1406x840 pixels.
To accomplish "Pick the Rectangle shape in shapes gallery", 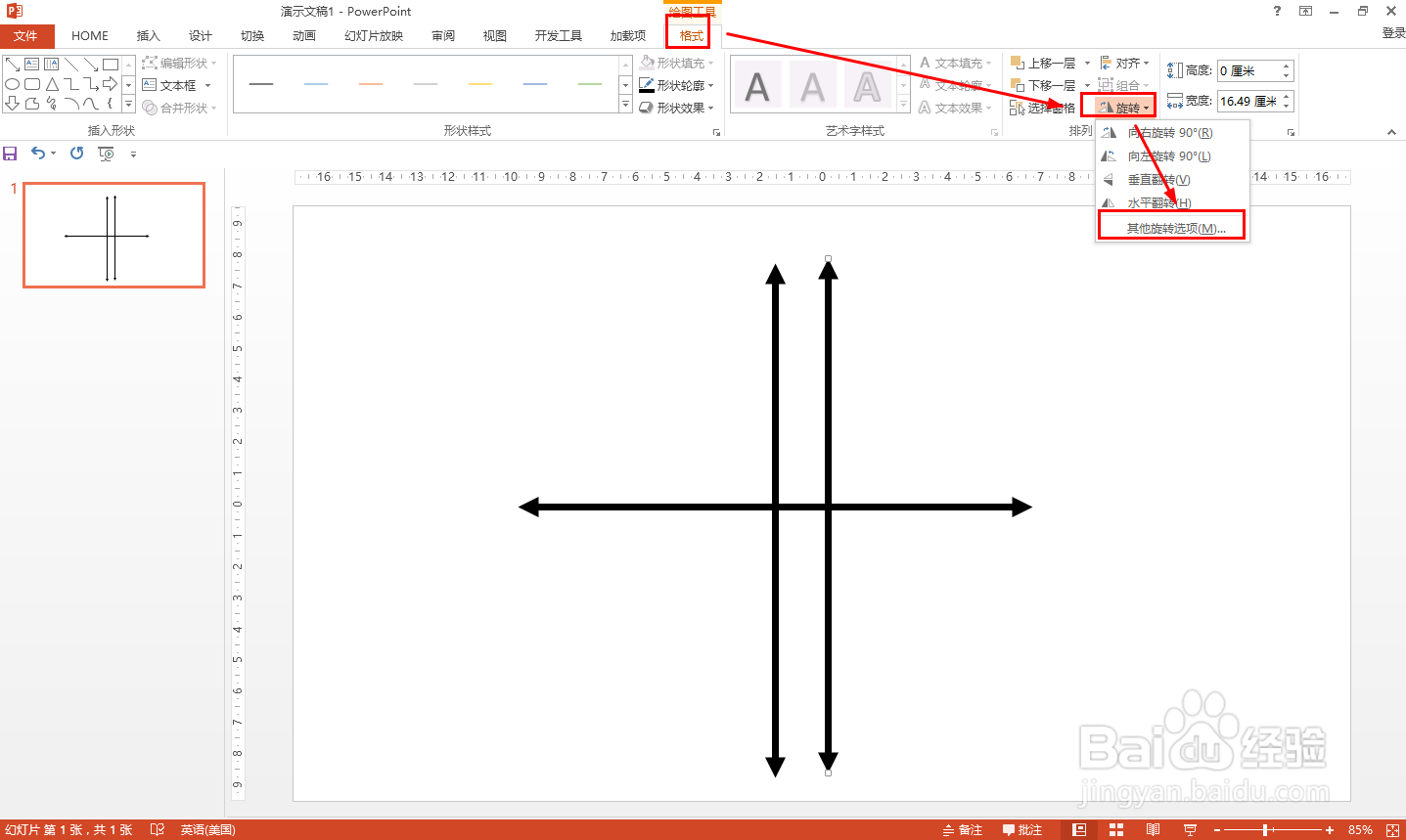I will click(x=110, y=65).
